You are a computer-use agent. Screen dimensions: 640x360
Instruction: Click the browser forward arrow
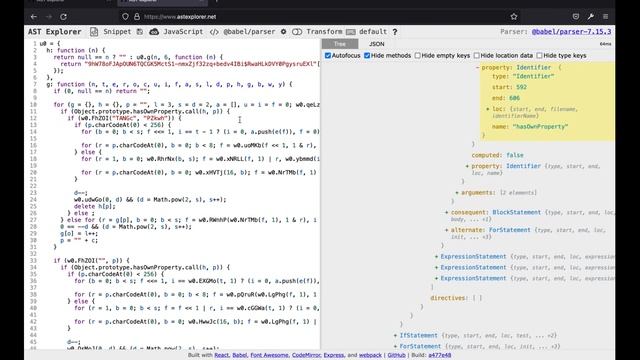(x=49, y=17)
